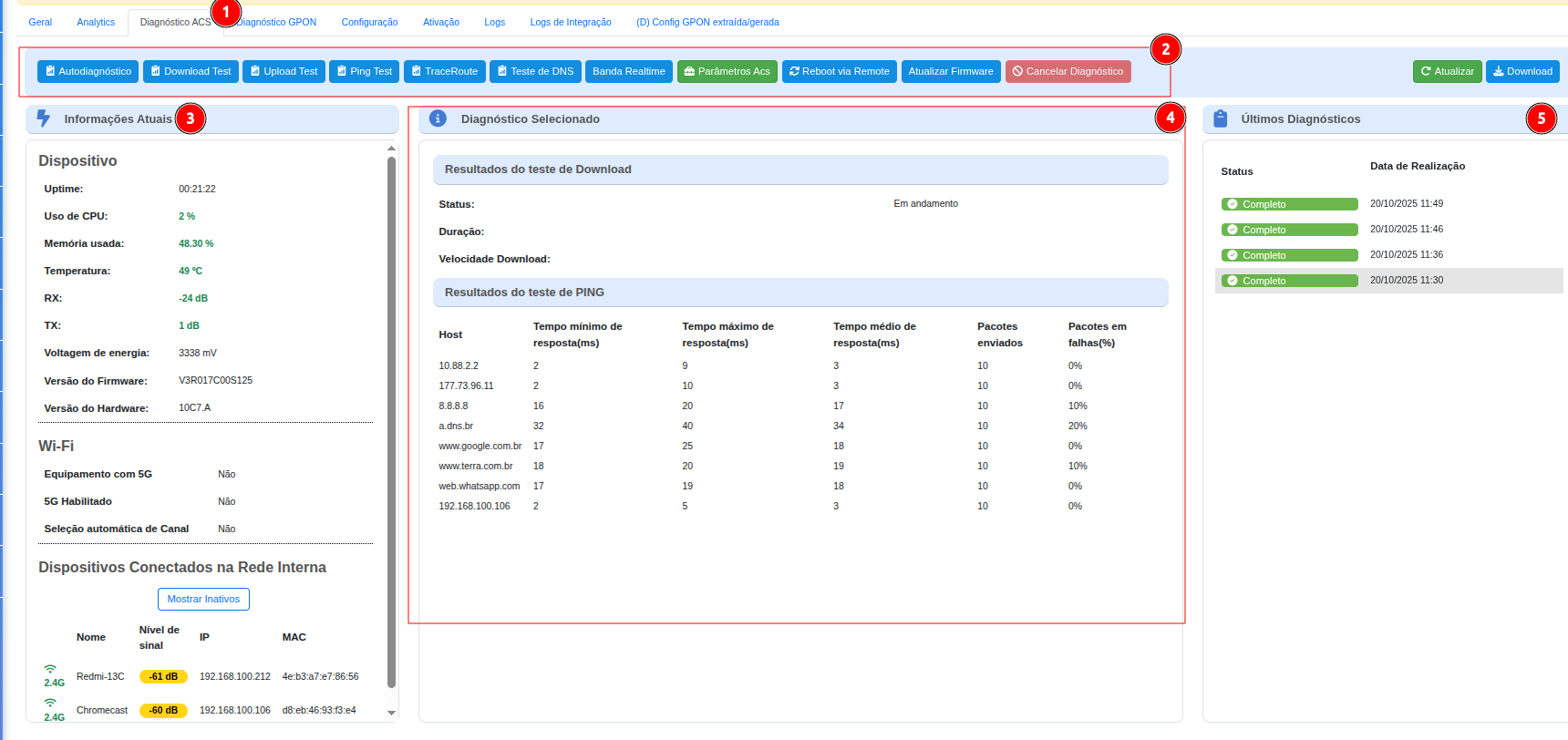Run Teste de DNS

pyautogui.click(x=535, y=71)
